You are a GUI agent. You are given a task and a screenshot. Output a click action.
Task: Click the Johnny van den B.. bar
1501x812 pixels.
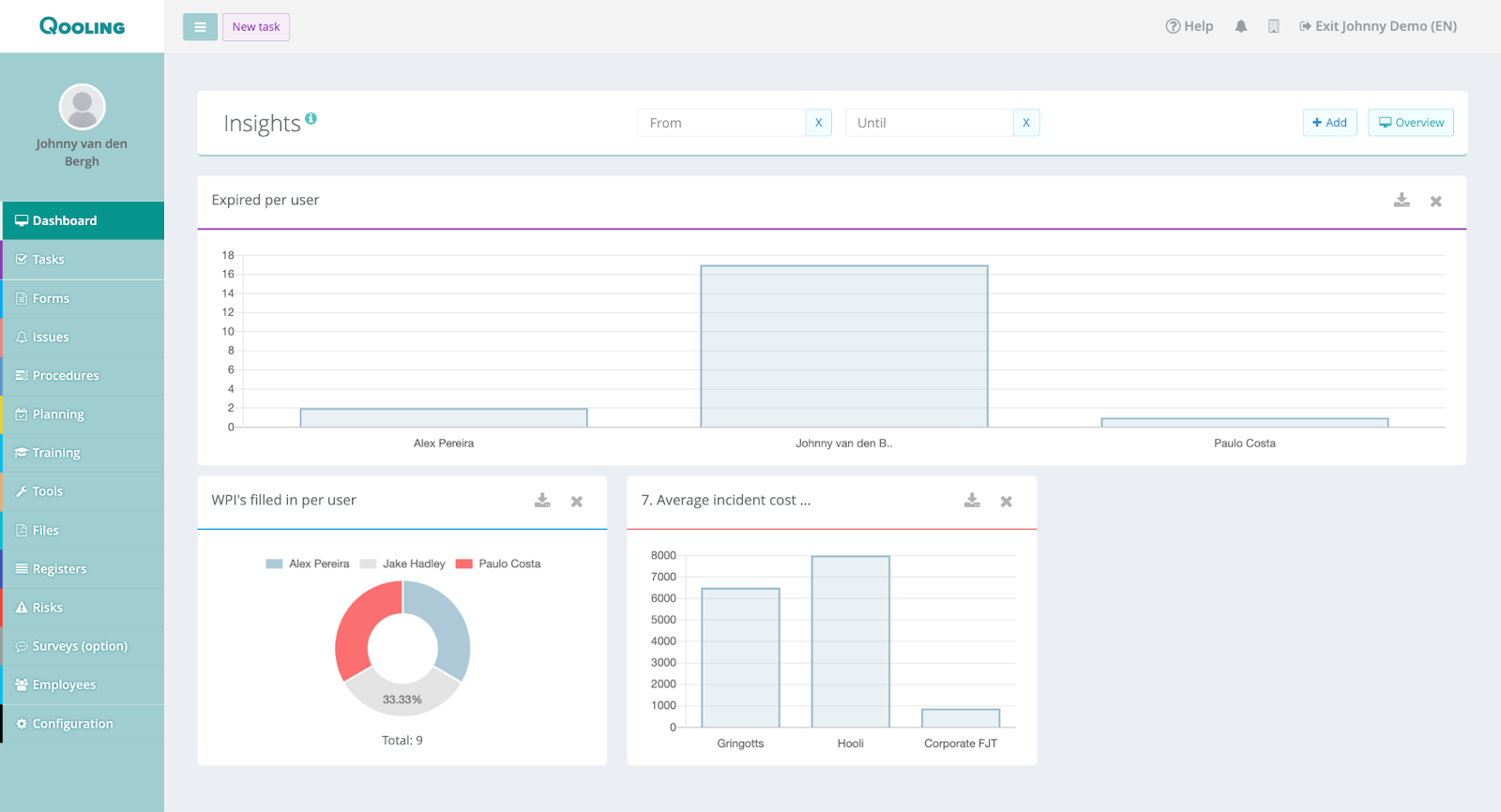coord(844,347)
